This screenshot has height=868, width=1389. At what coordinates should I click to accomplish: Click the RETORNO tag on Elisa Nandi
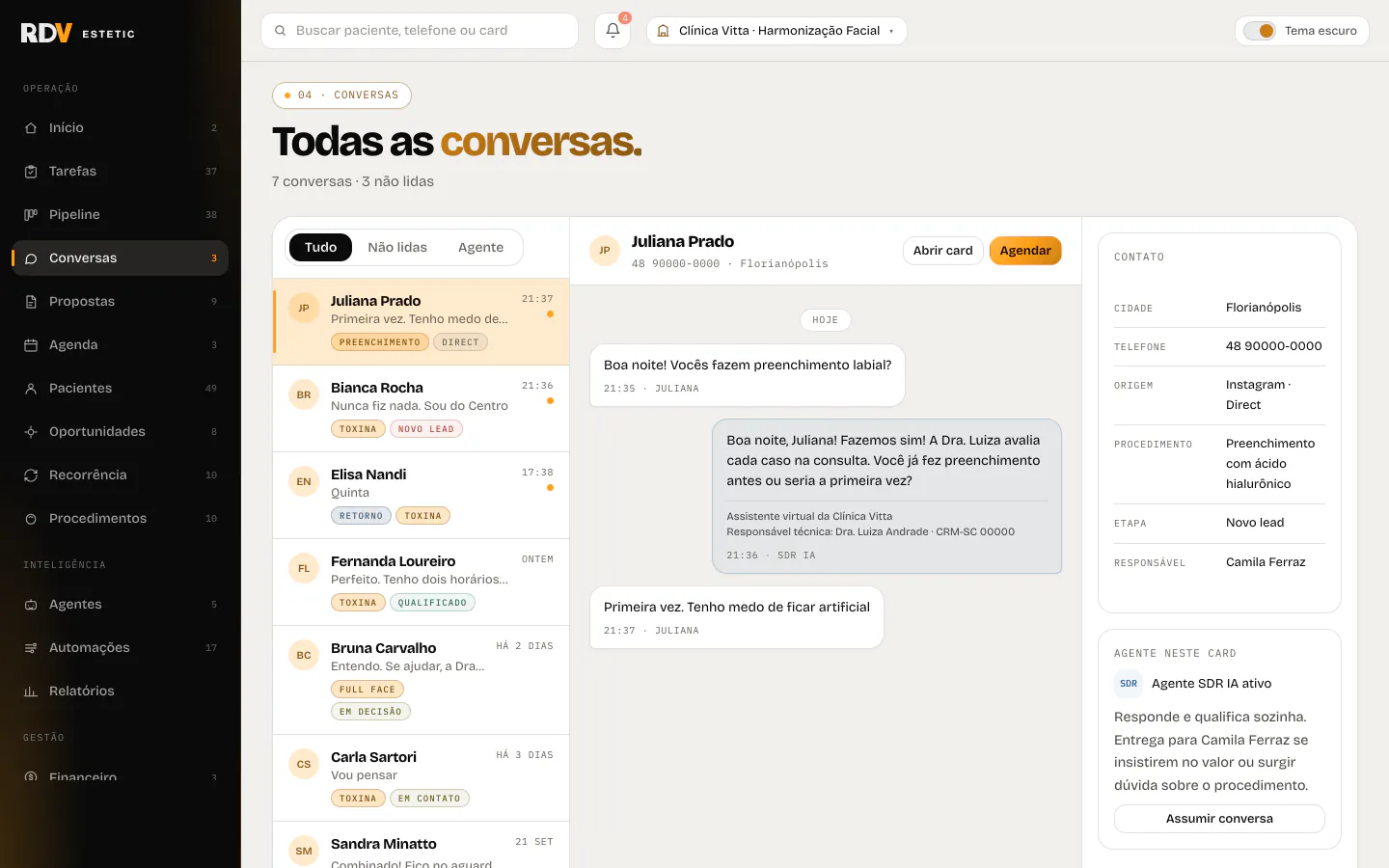click(x=361, y=516)
